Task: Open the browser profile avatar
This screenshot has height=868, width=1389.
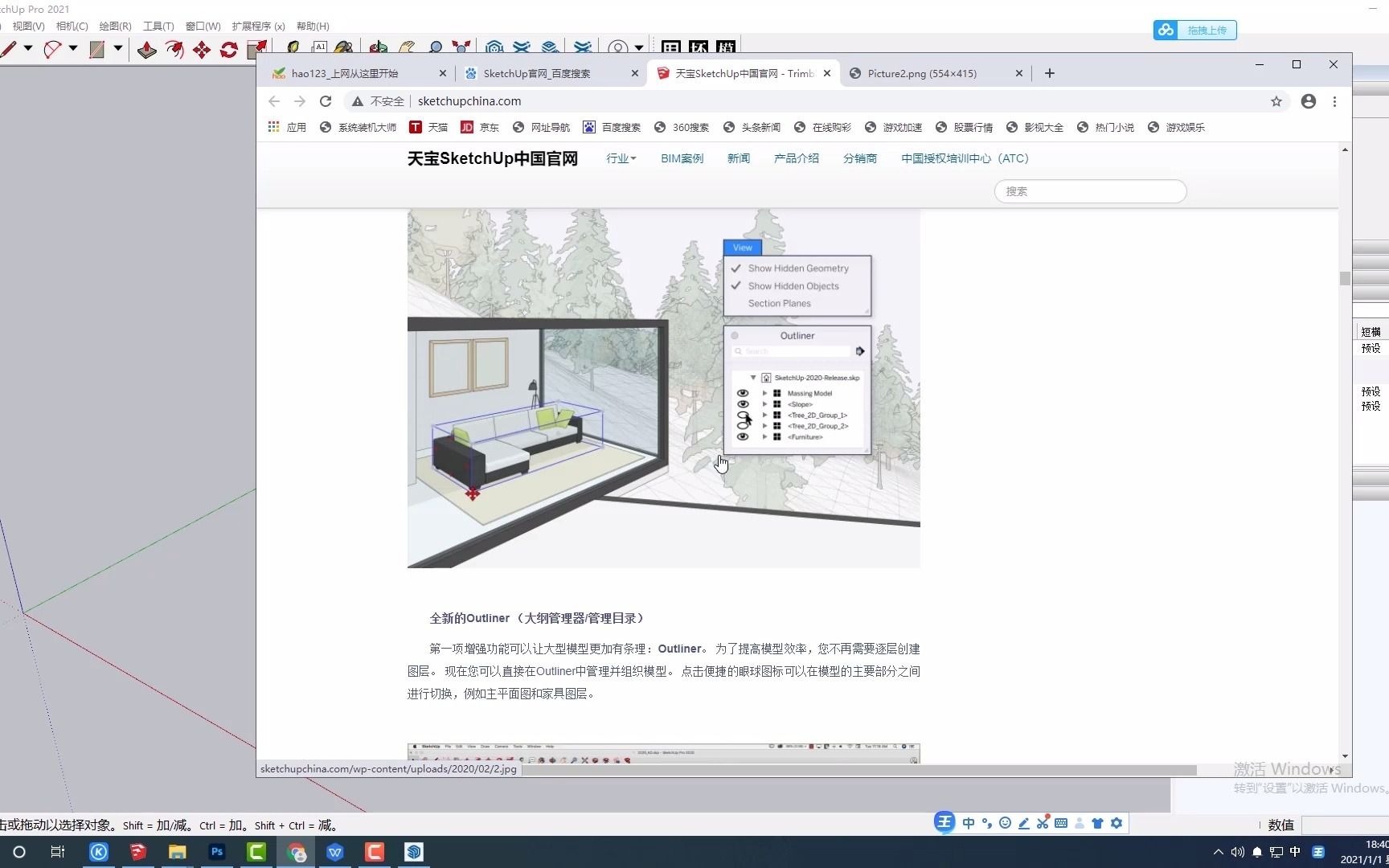Action: pos(1309,101)
